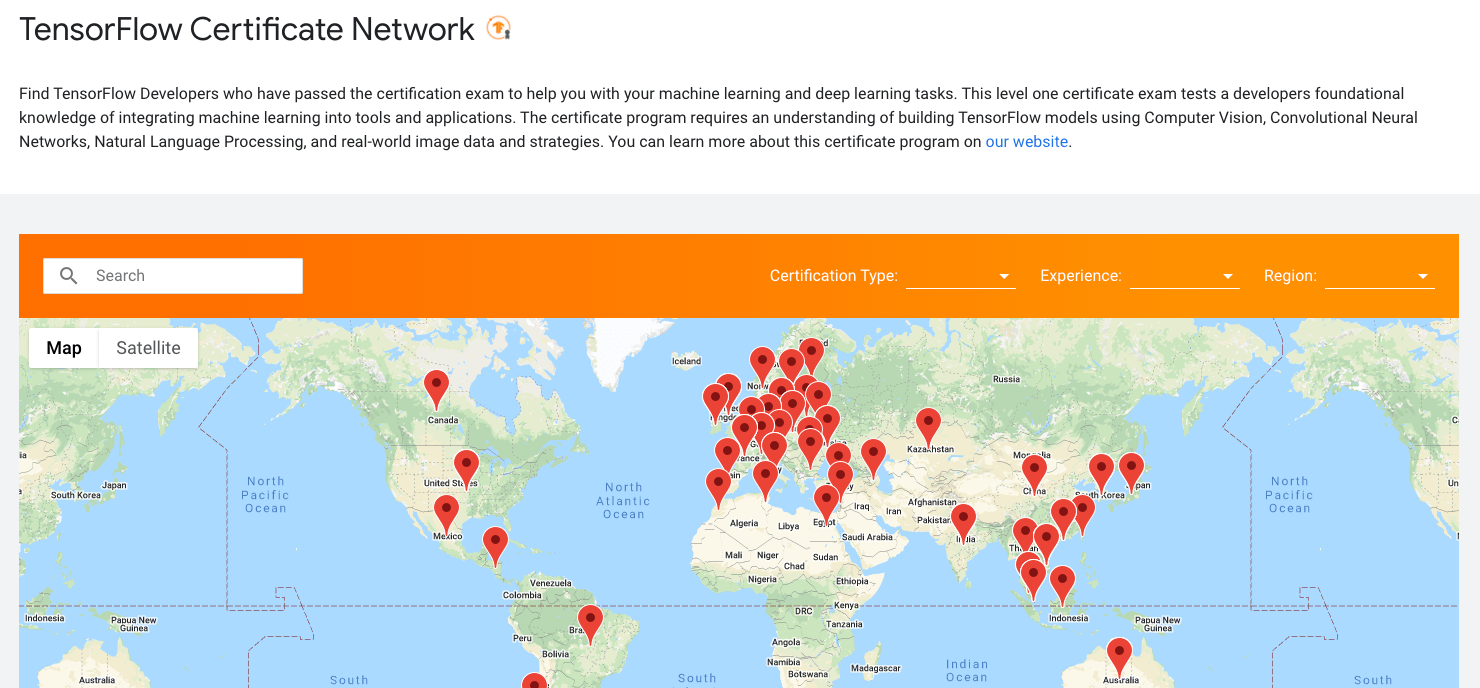This screenshot has width=1480, height=688.
Task: Click the magnifier icon in search box
Action: [x=69, y=276]
